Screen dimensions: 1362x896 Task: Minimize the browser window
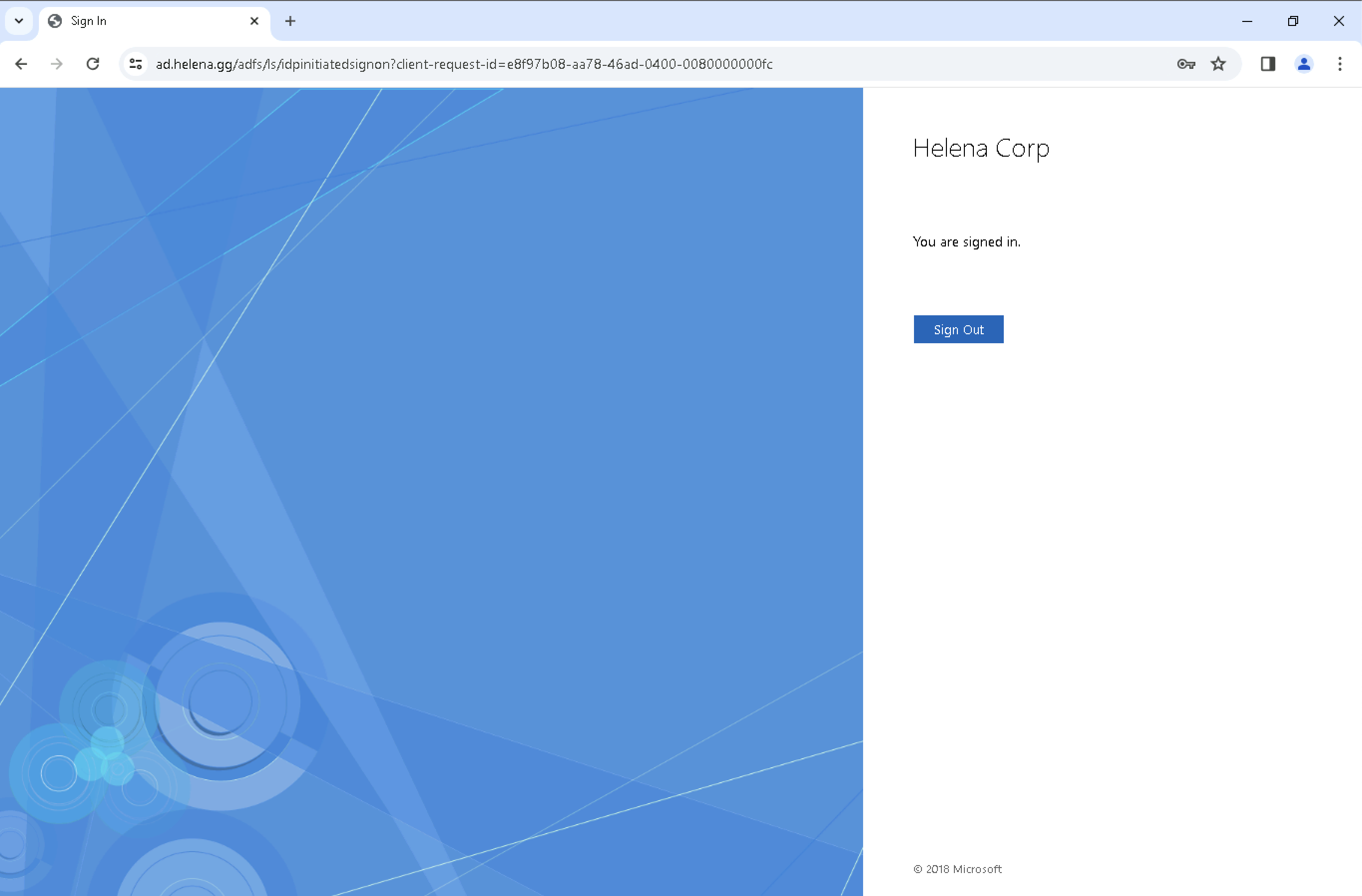coord(1247,21)
